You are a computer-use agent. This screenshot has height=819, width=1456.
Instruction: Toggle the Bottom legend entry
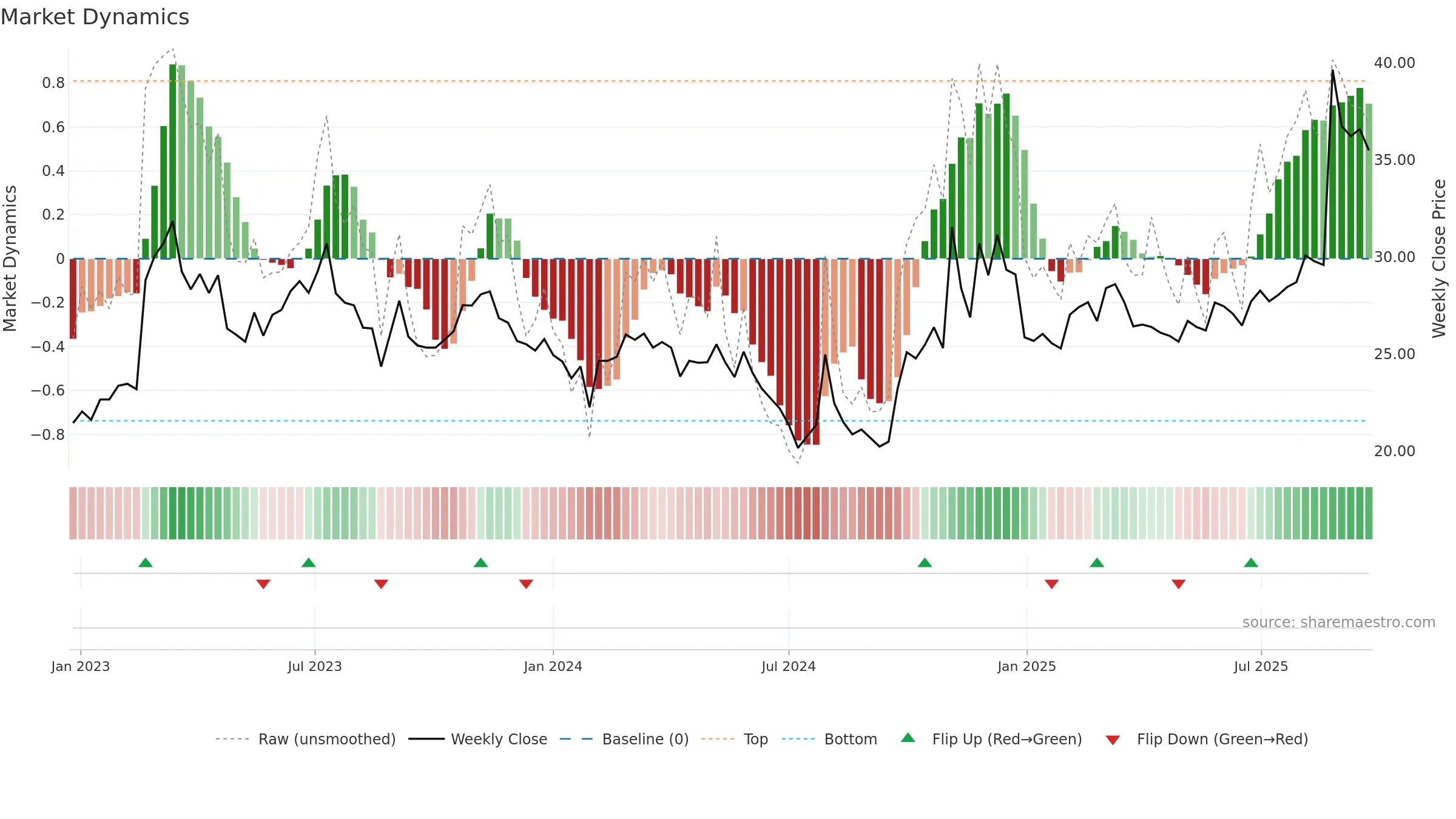[829, 739]
